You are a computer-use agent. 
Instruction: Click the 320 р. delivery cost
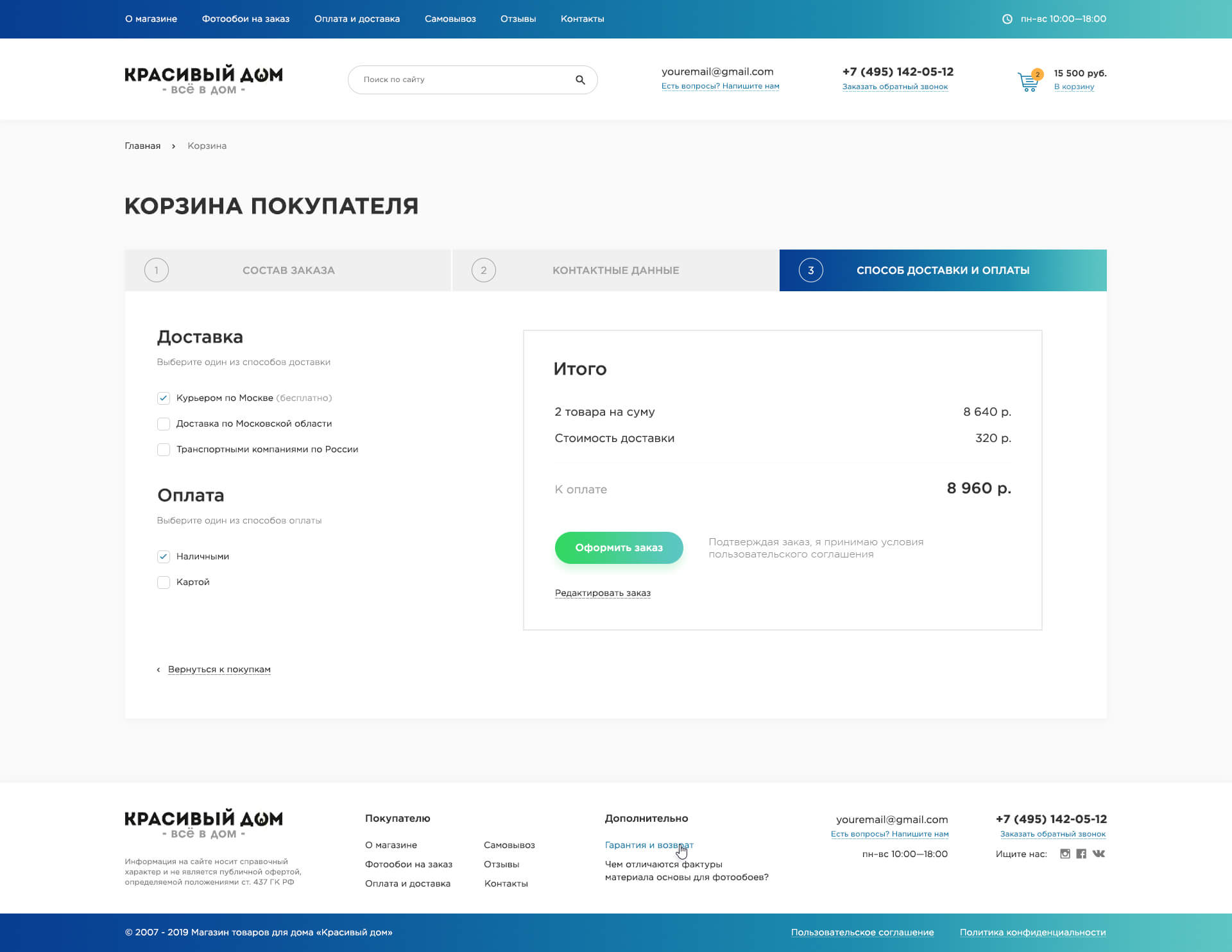[x=993, y=438]
